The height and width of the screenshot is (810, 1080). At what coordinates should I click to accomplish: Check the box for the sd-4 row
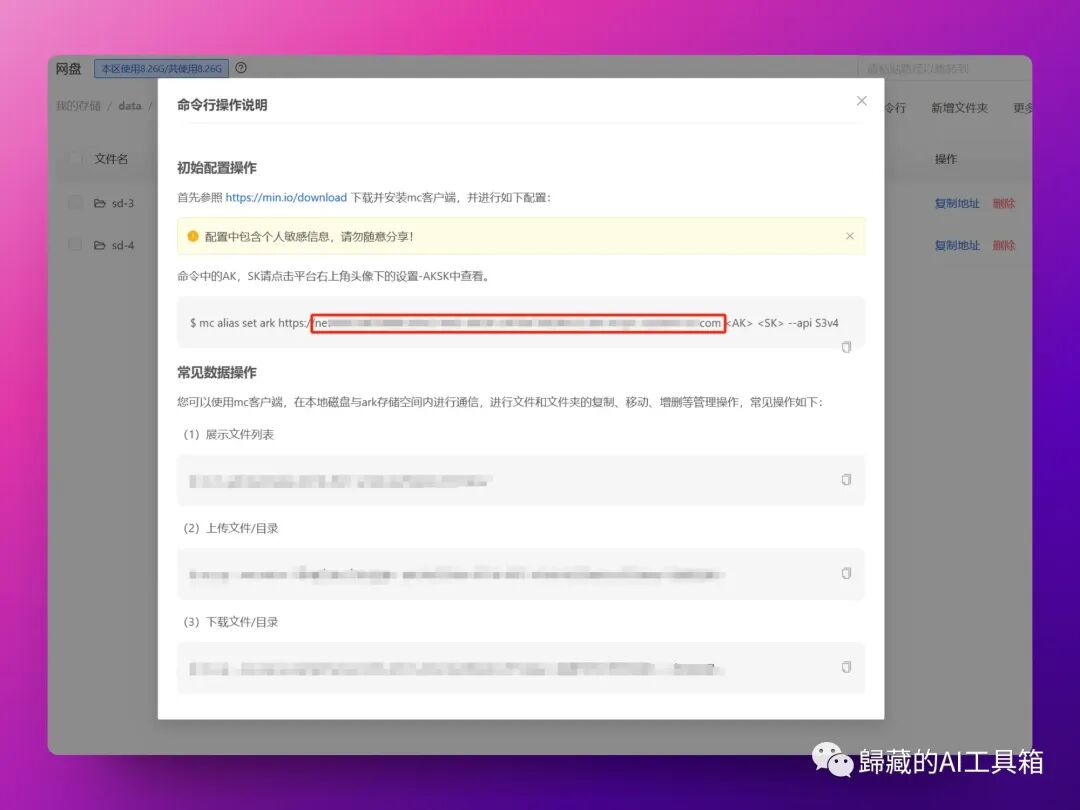point(75,245)
